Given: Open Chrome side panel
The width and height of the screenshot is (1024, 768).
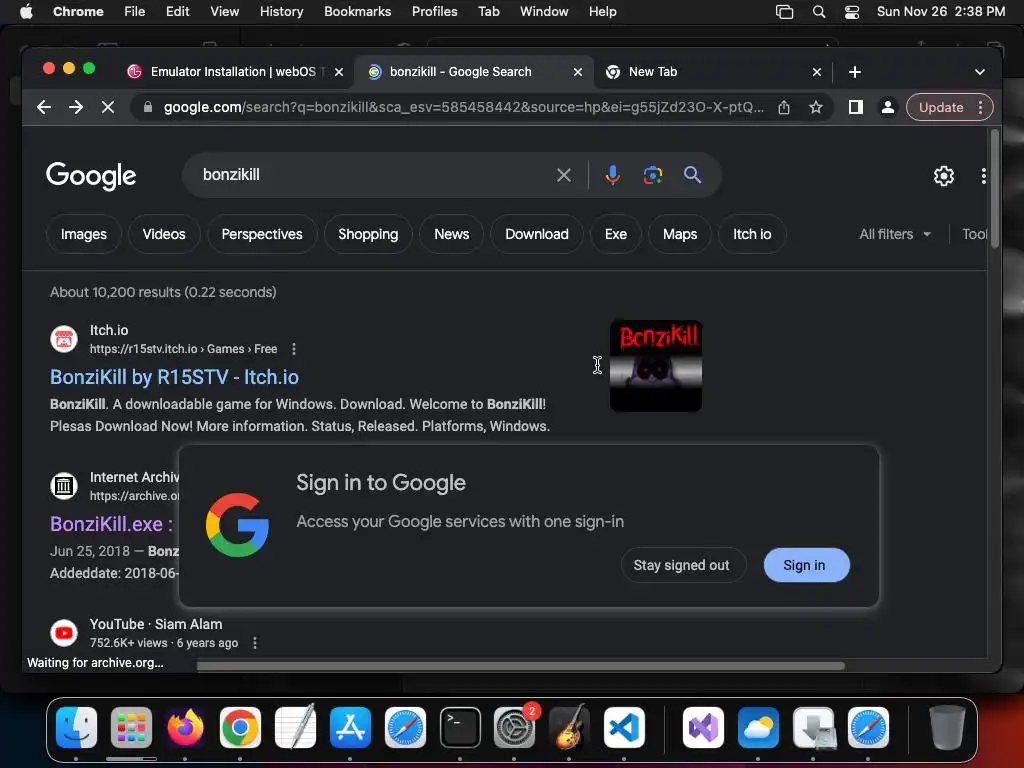Looking at the screenshot, I should click(856, 107).
